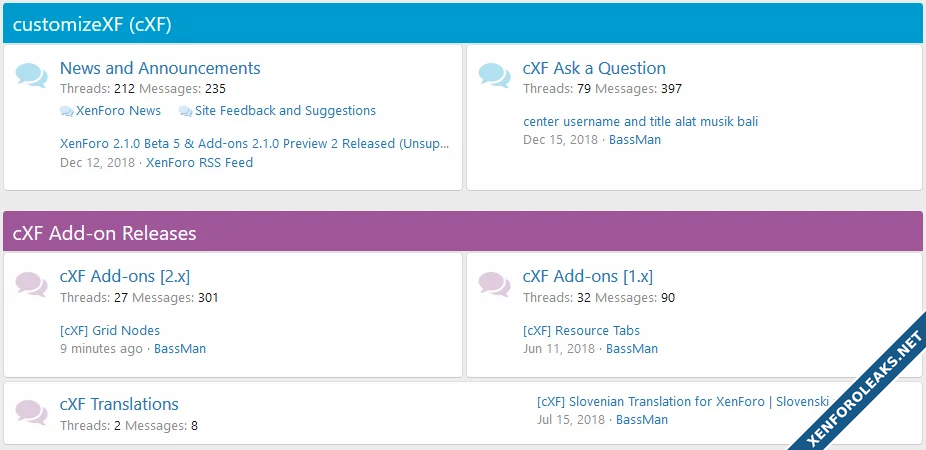The image size is (926, 450).
Task: Click the cXF Add-ons [2.x] forum icon
Action: click(x=31, y=285)
